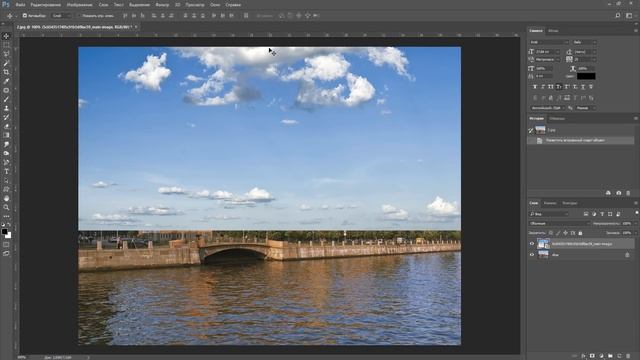The image size is (640, 360).
Task: Toggle Strikethrough in Character panel
Action: pyautogui.click(x=591, y=87)
